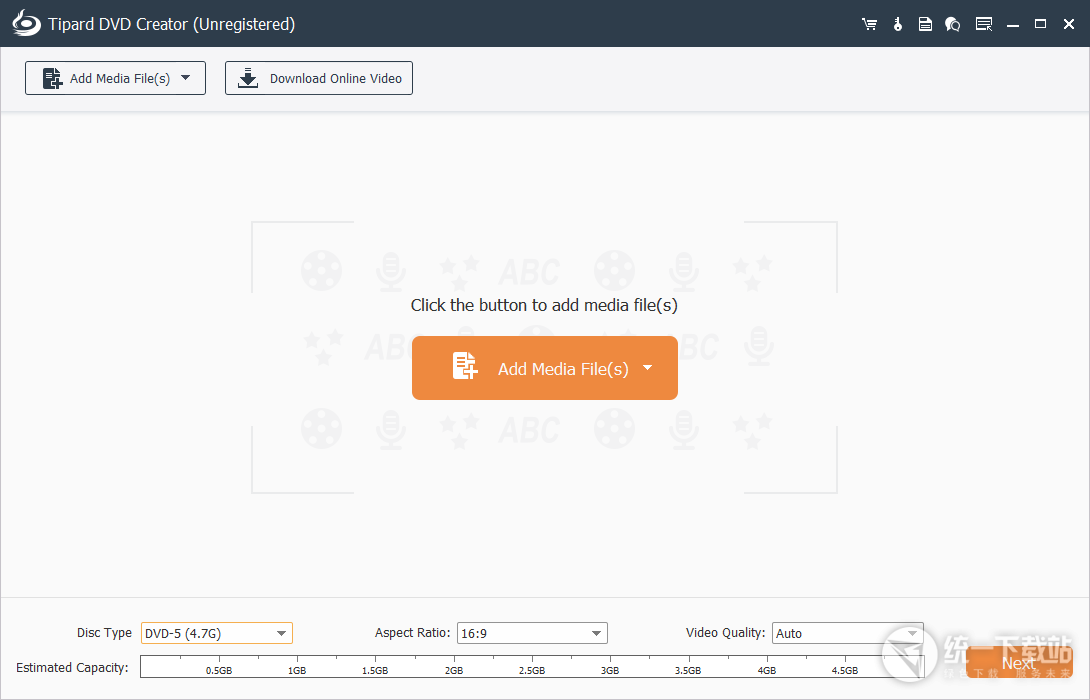Click the save project disk icon
The image size is (1090, 700).
point(925,24)
